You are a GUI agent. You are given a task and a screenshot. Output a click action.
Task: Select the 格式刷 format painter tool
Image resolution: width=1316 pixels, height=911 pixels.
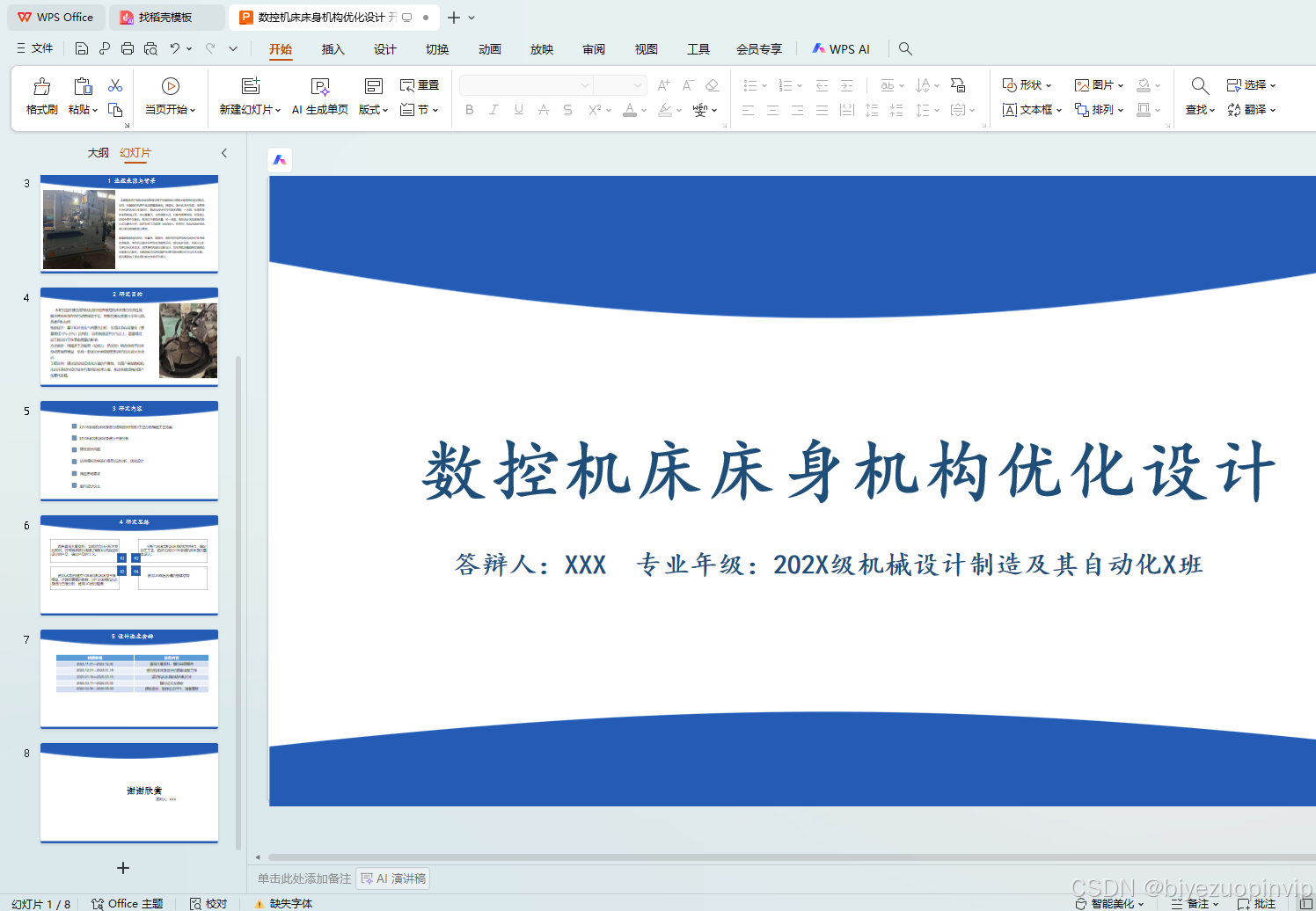coord(40,95)
